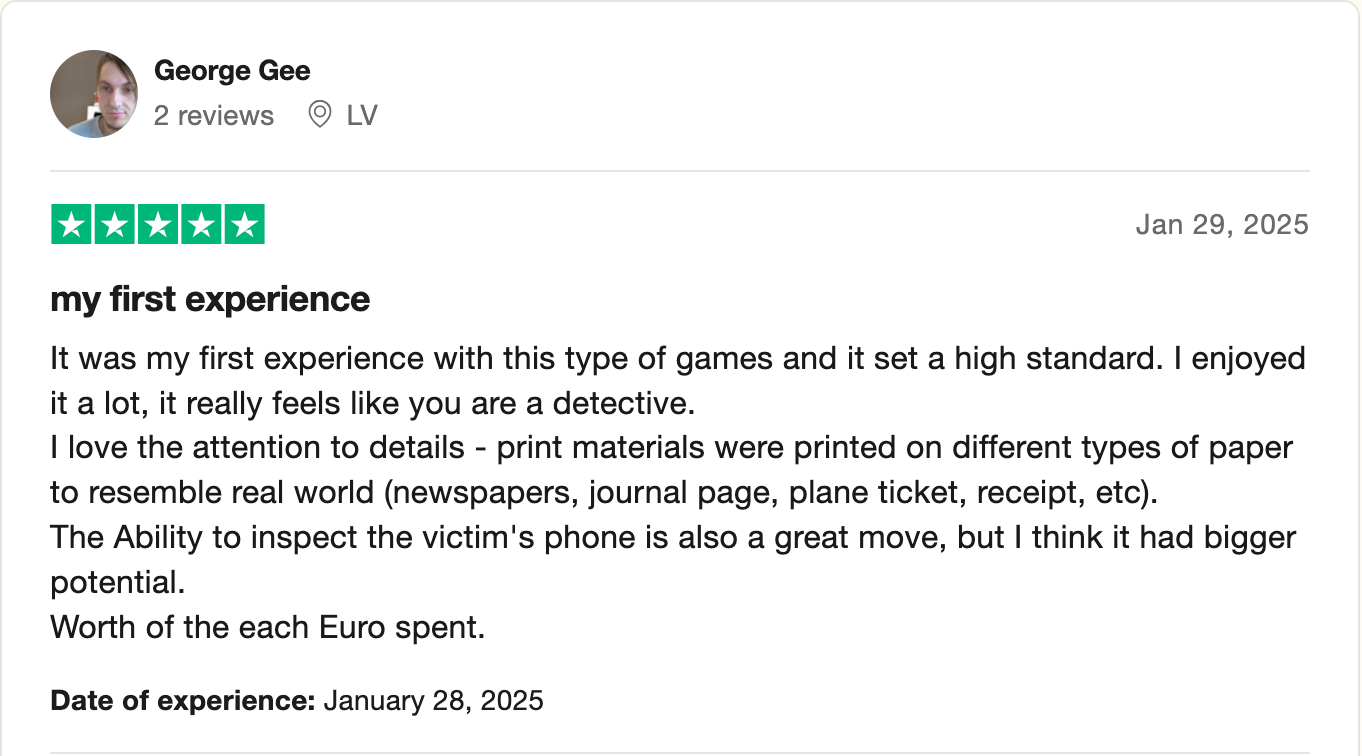Click George Gee's profile avatar photo

pos(94,94)
